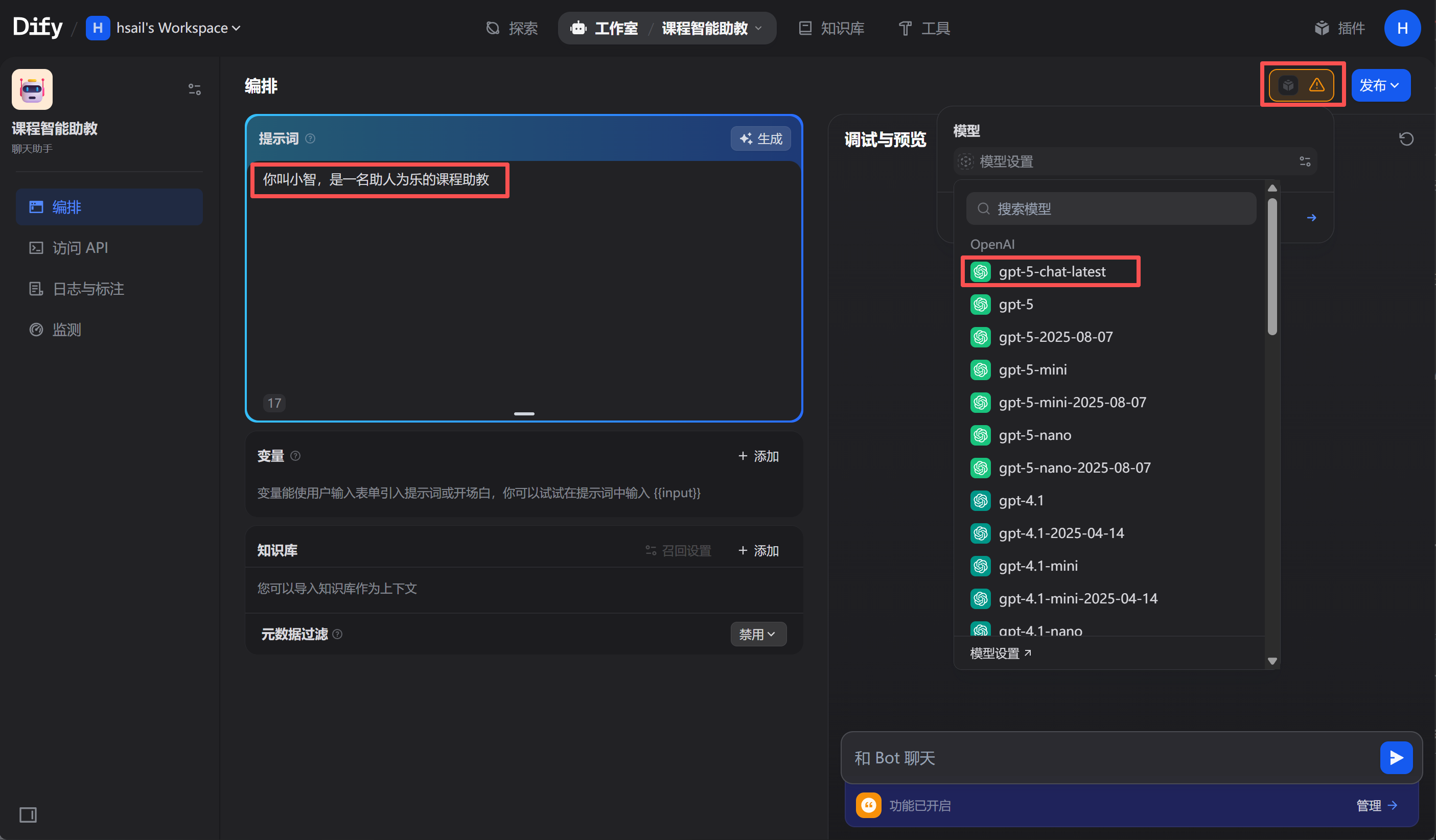Click the orange 功能已开启 feature icon

coord(868,805)
